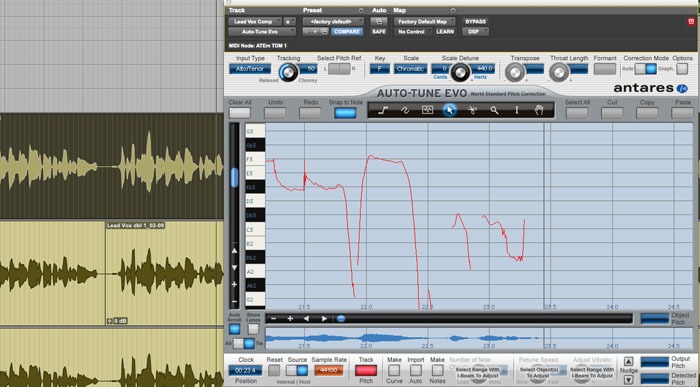
Task: Click the BYPASS button
Action: (x=475, y=21)
